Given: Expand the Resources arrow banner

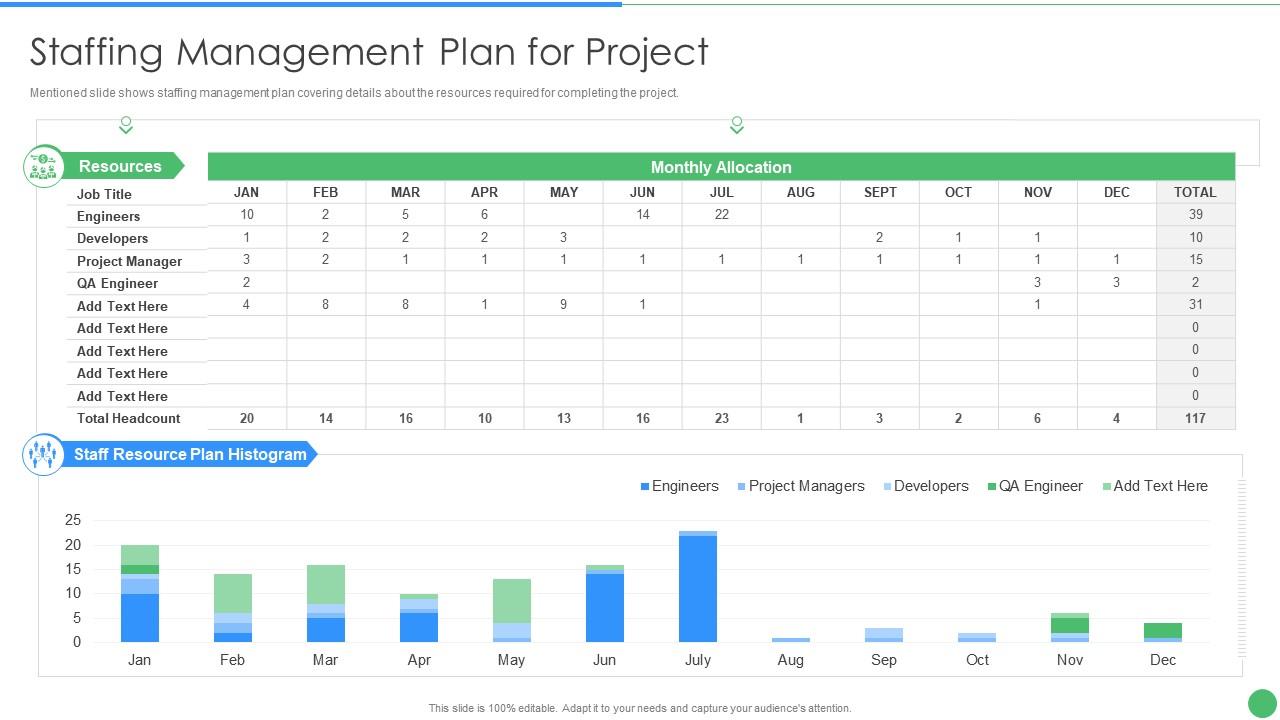Looking at the screenshot, I should [121, 165].
